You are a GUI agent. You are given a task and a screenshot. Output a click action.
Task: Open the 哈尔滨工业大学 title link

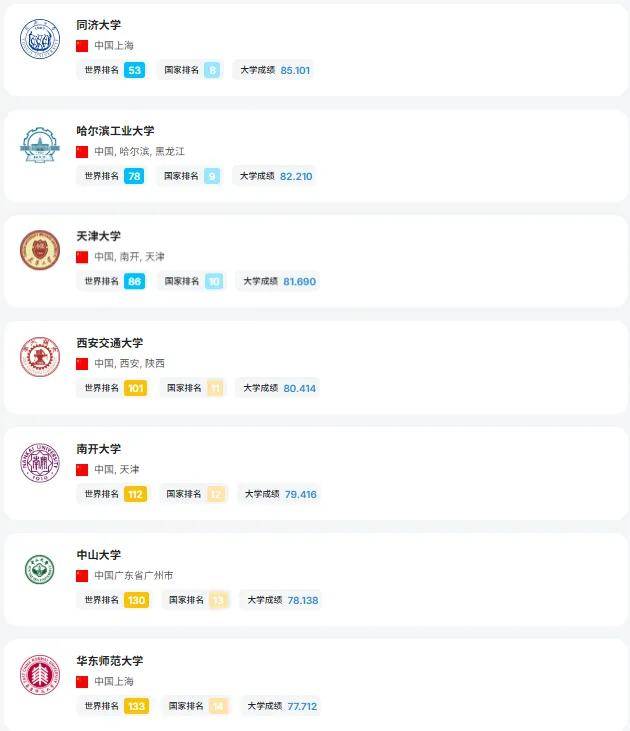point(115,131)
